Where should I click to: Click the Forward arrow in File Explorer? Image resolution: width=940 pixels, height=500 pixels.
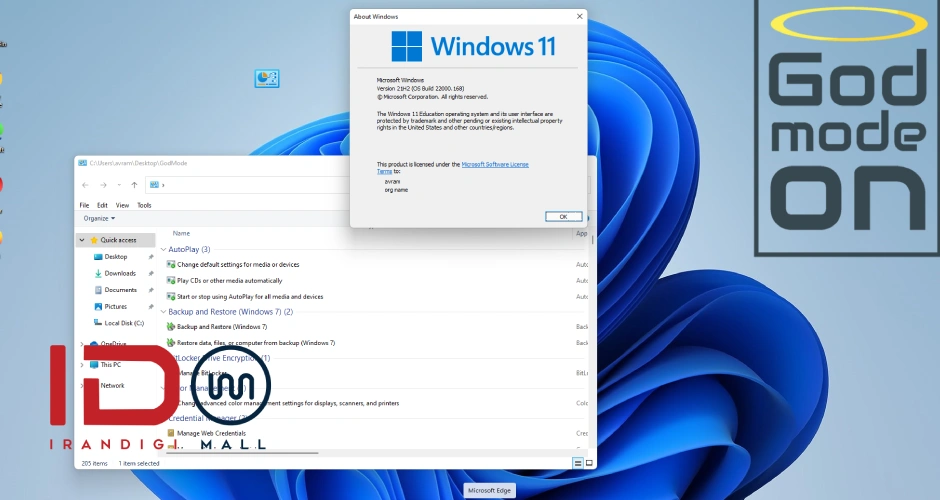click(x=102, y=185)
